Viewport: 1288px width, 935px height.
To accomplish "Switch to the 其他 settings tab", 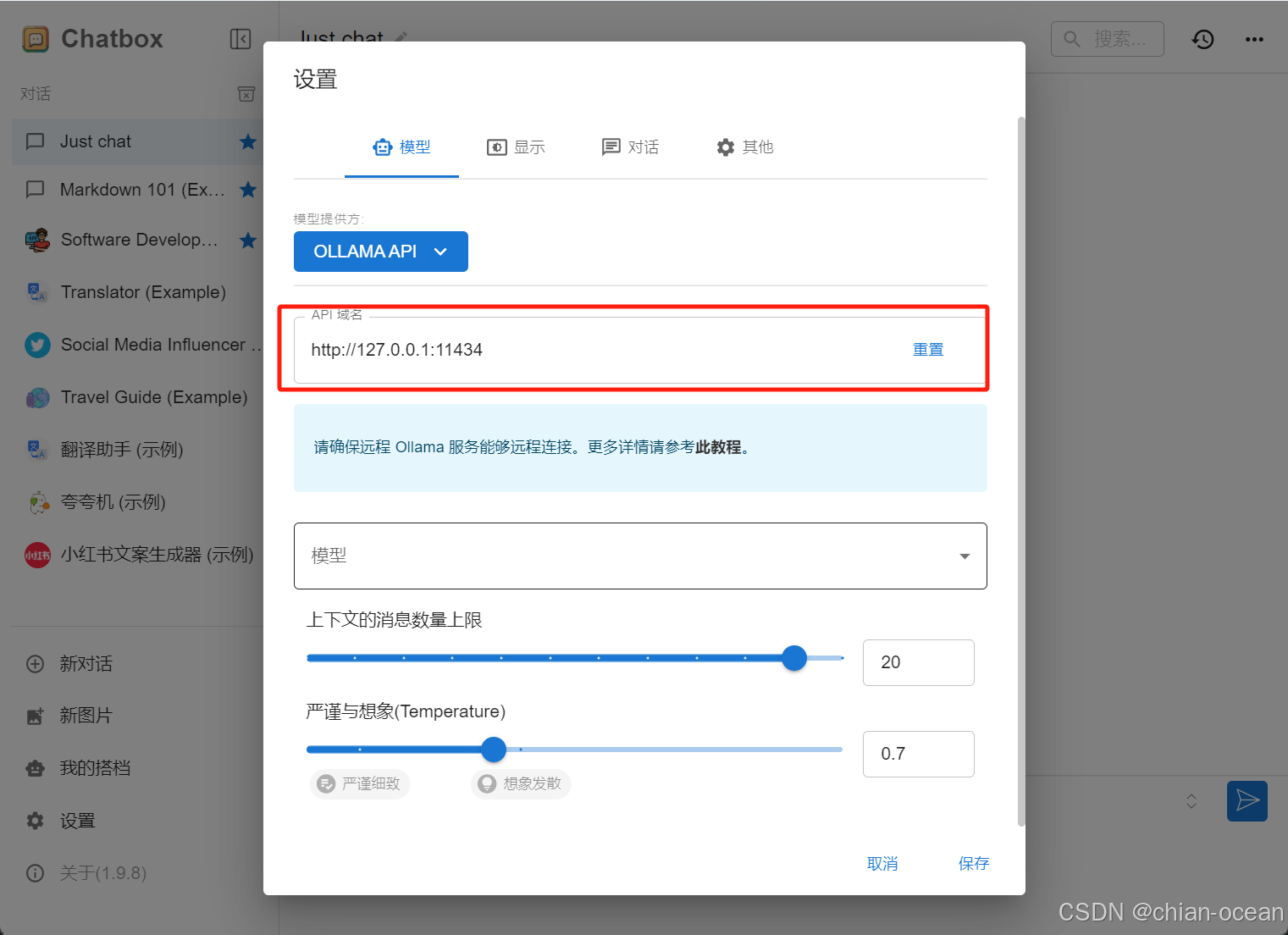I will tap(744, 147).
